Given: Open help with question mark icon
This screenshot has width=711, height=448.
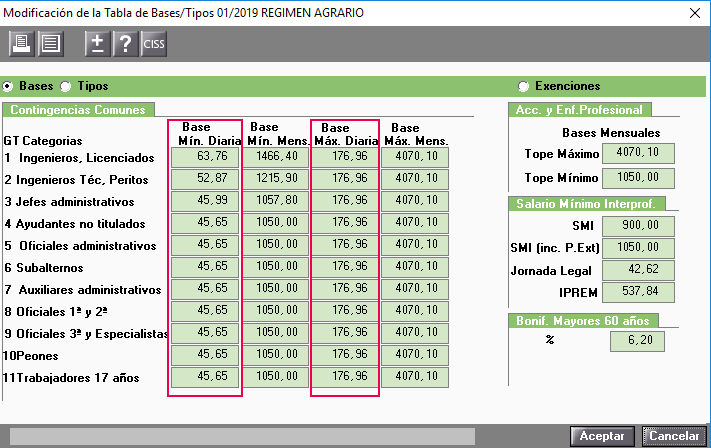Looking at the screenshot, I should [x=126, y=44].
